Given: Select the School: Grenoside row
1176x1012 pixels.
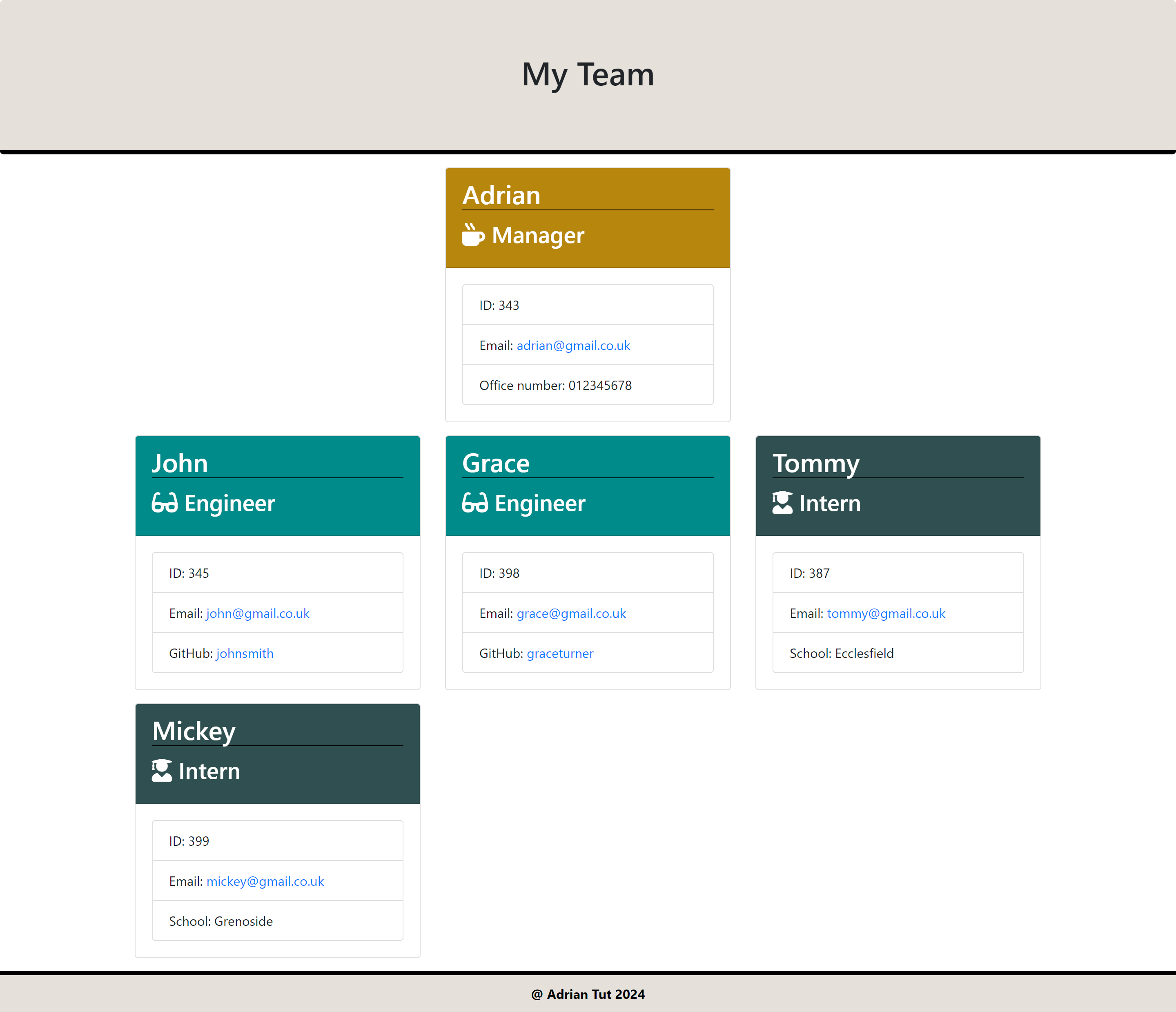Looking at the screenshot, I should pyautogui.click(x=277, y=921).
